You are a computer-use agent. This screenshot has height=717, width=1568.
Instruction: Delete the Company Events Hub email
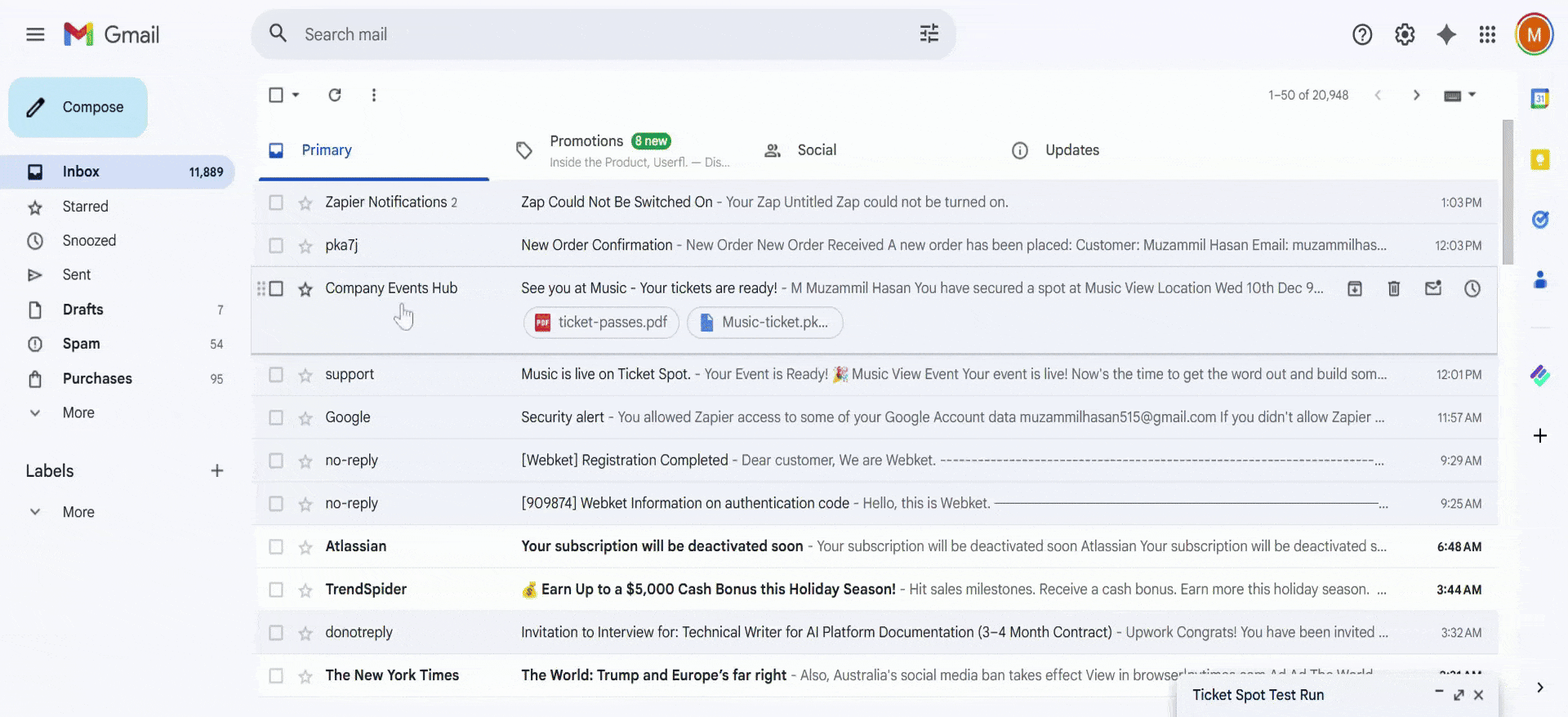(1394, 288)
